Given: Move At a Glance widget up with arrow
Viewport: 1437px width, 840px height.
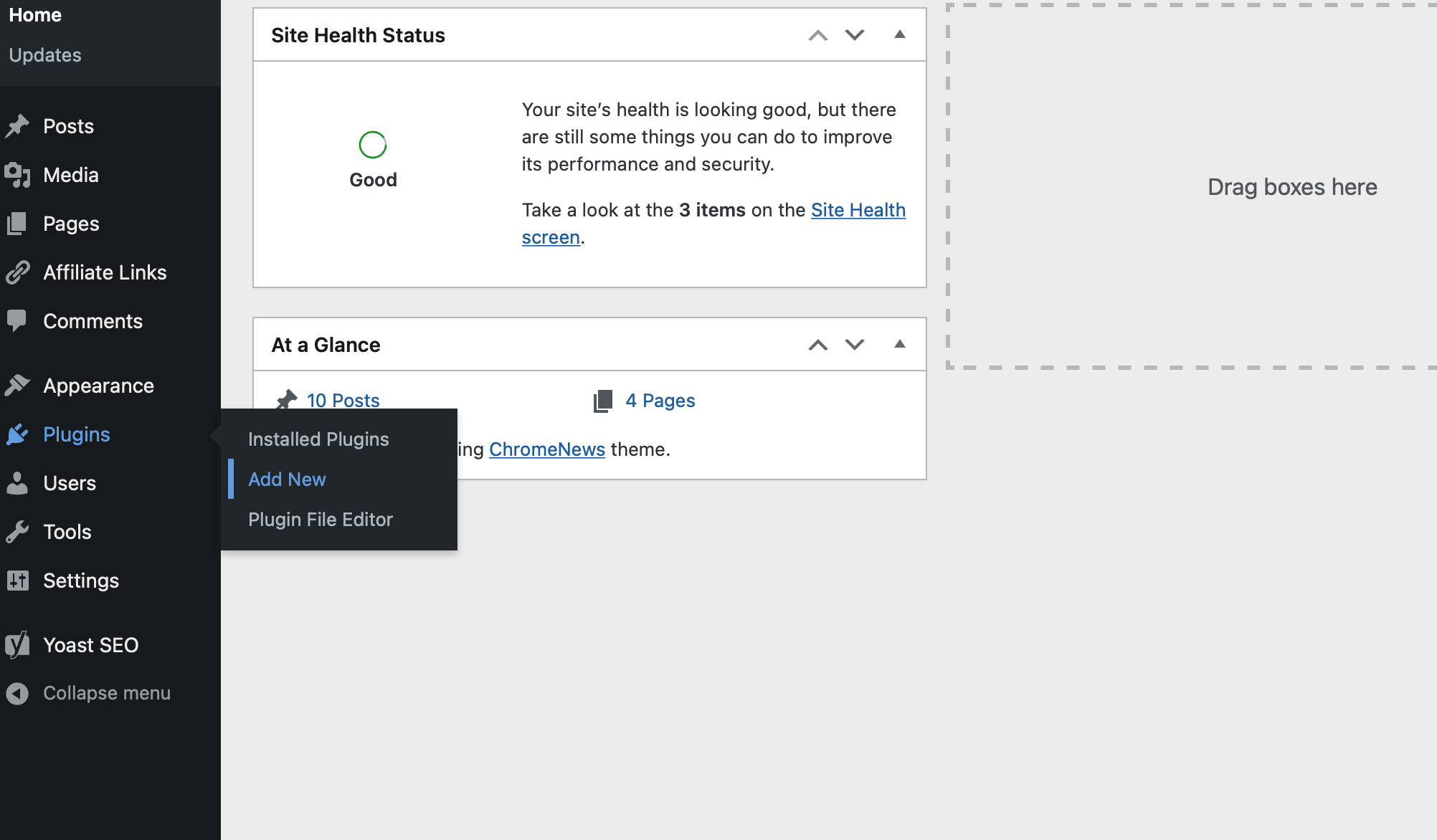Looking at the screenshot, I should (x=817, y=344).
